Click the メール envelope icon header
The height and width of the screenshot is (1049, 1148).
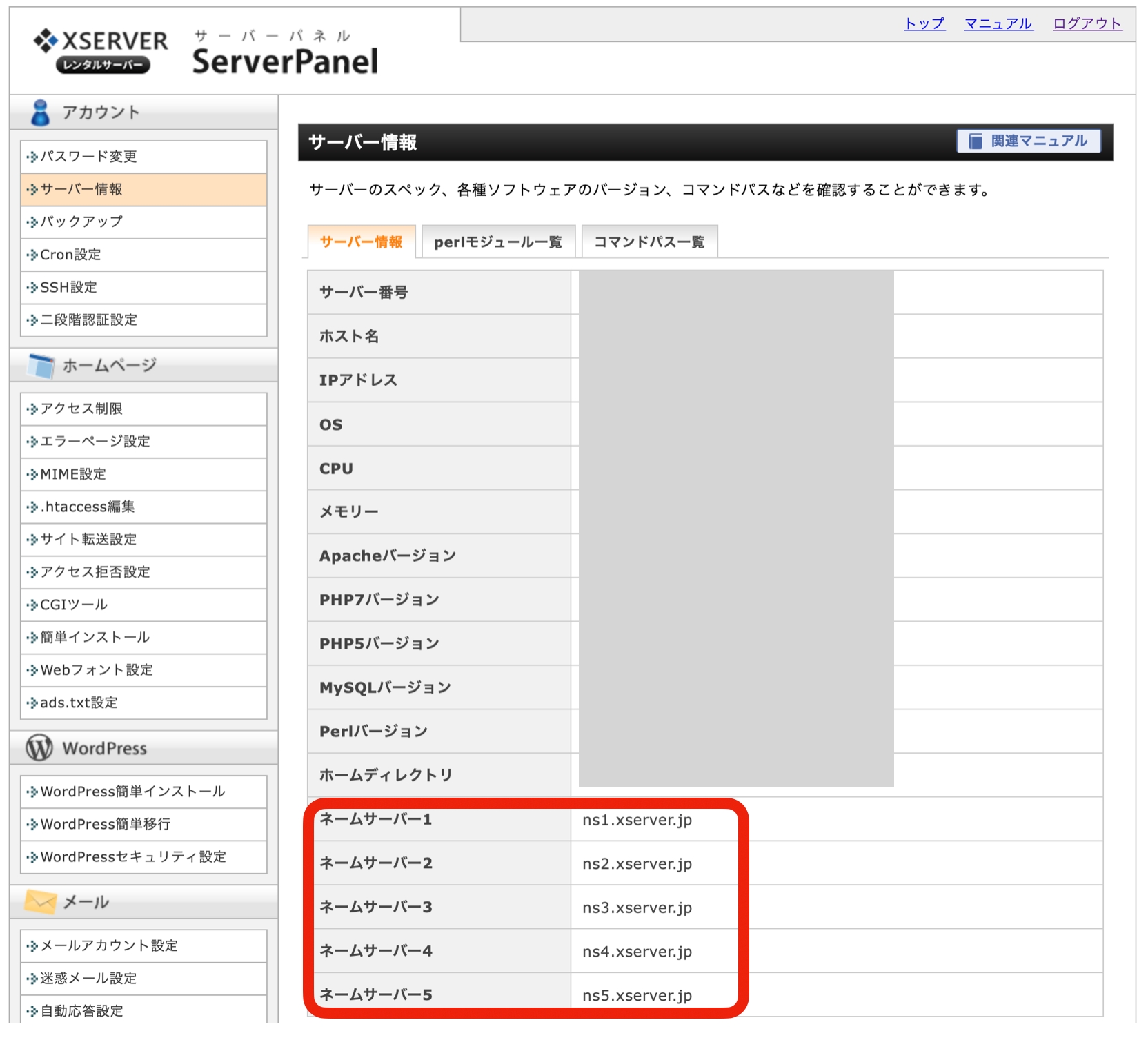[x=39, y=901]
